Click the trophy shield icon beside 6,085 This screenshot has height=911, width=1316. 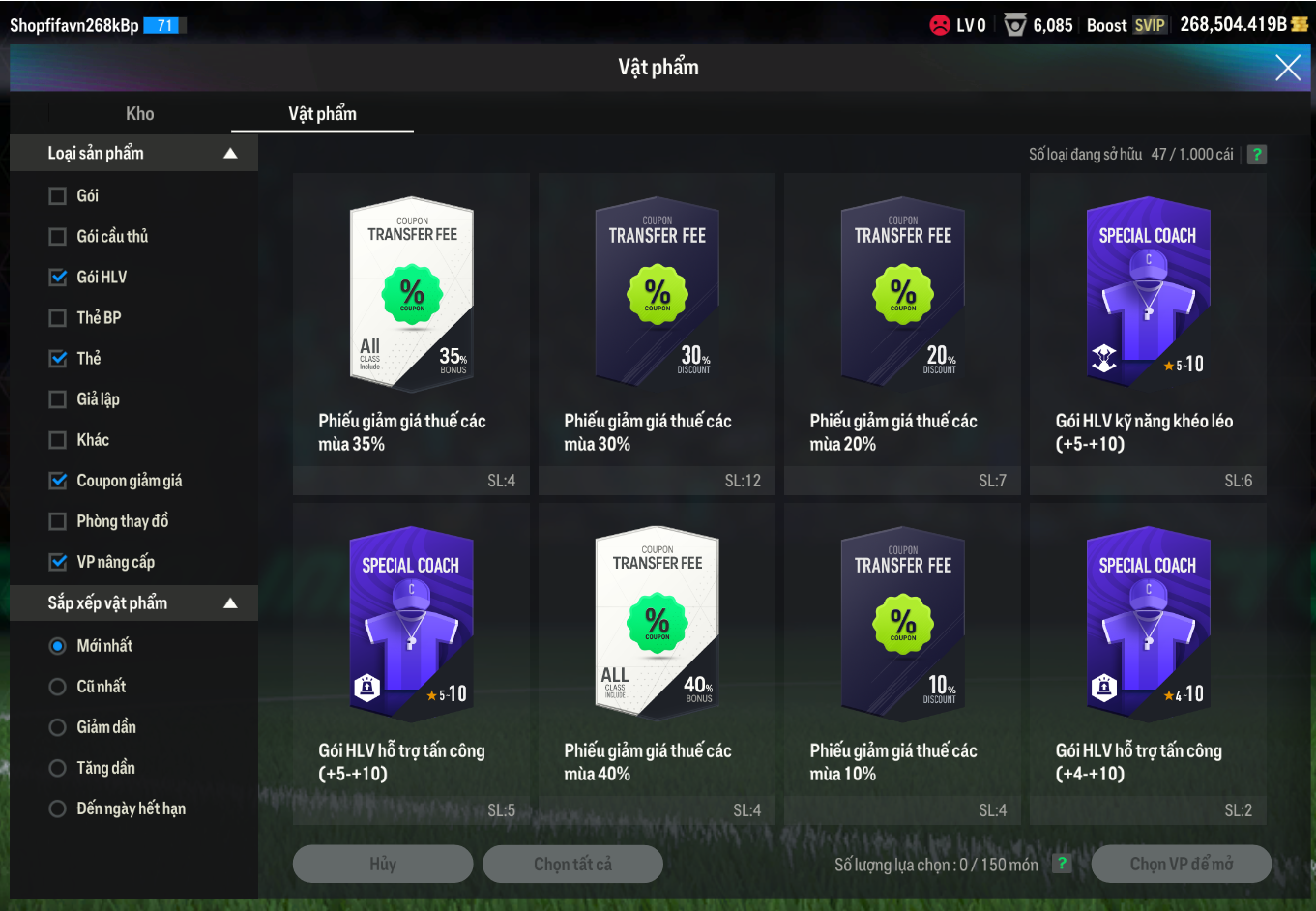[1014, 25]
